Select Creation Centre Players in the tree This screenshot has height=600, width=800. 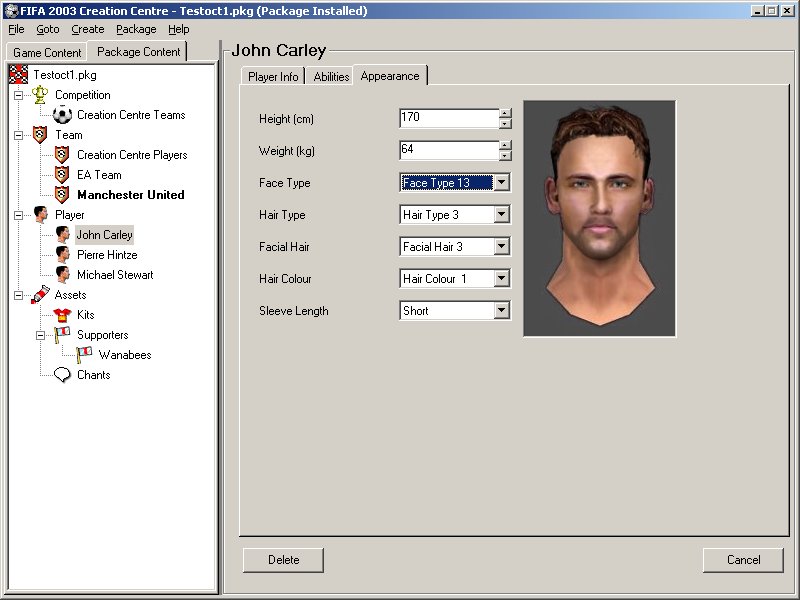132,155
